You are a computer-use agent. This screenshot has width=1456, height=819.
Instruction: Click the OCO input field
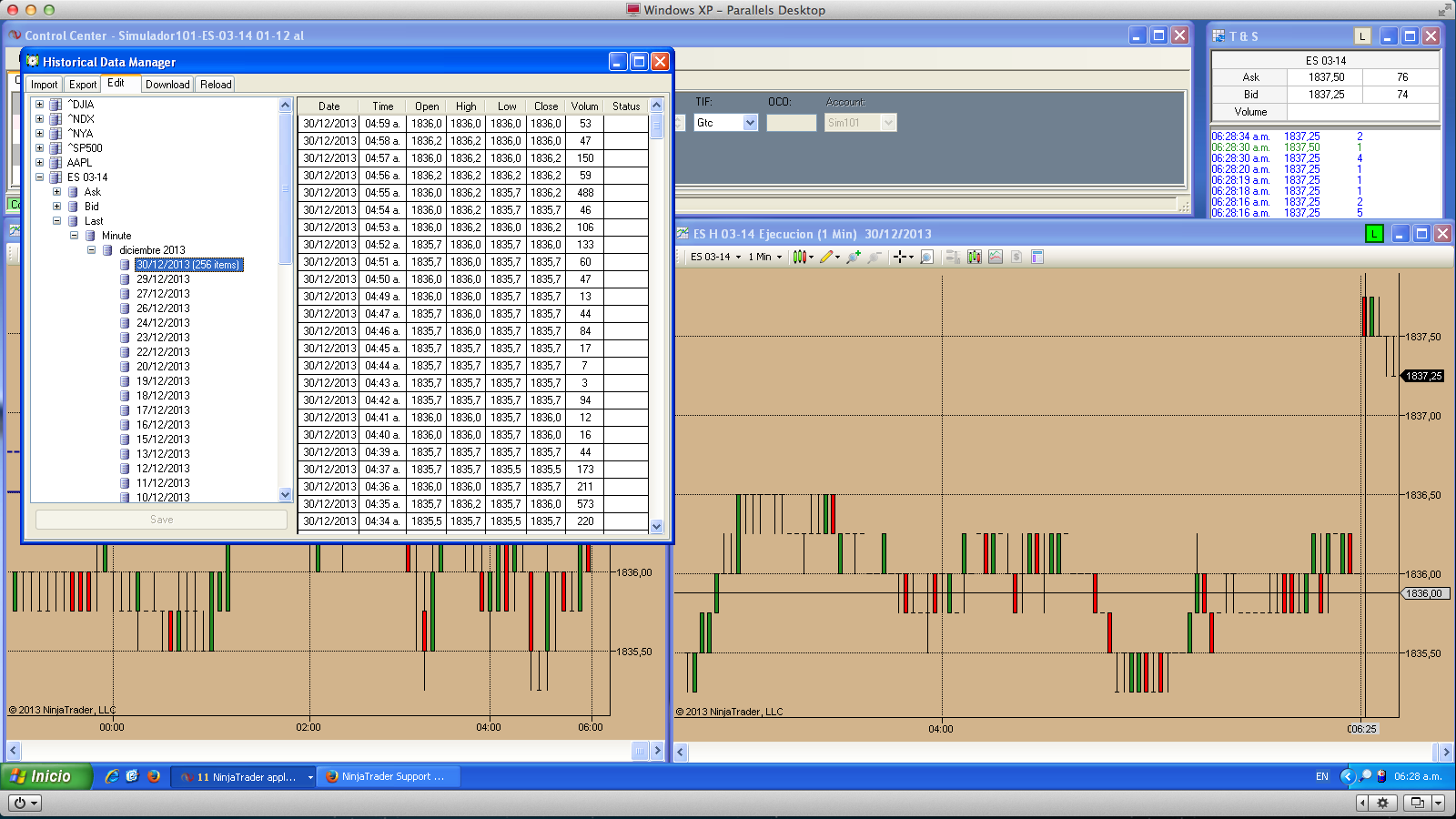pyautogui.click(x=792, y=123)
